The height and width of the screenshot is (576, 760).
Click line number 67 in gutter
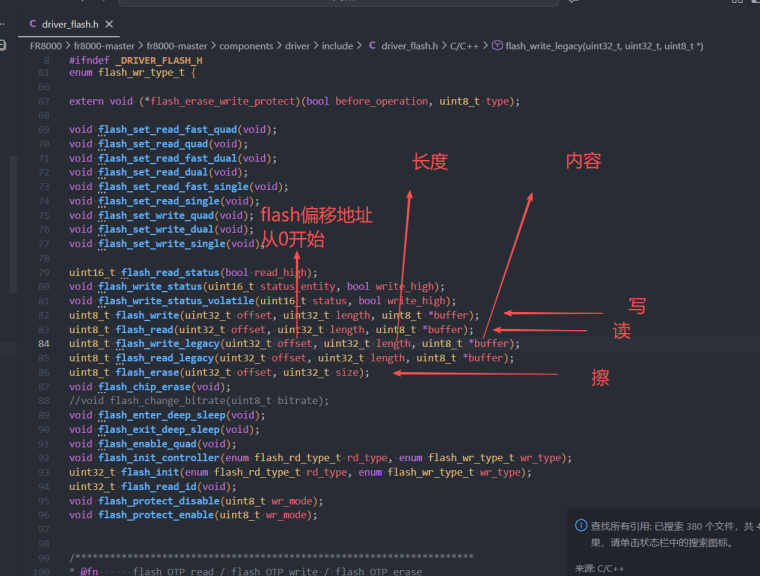tap(44, 101)
